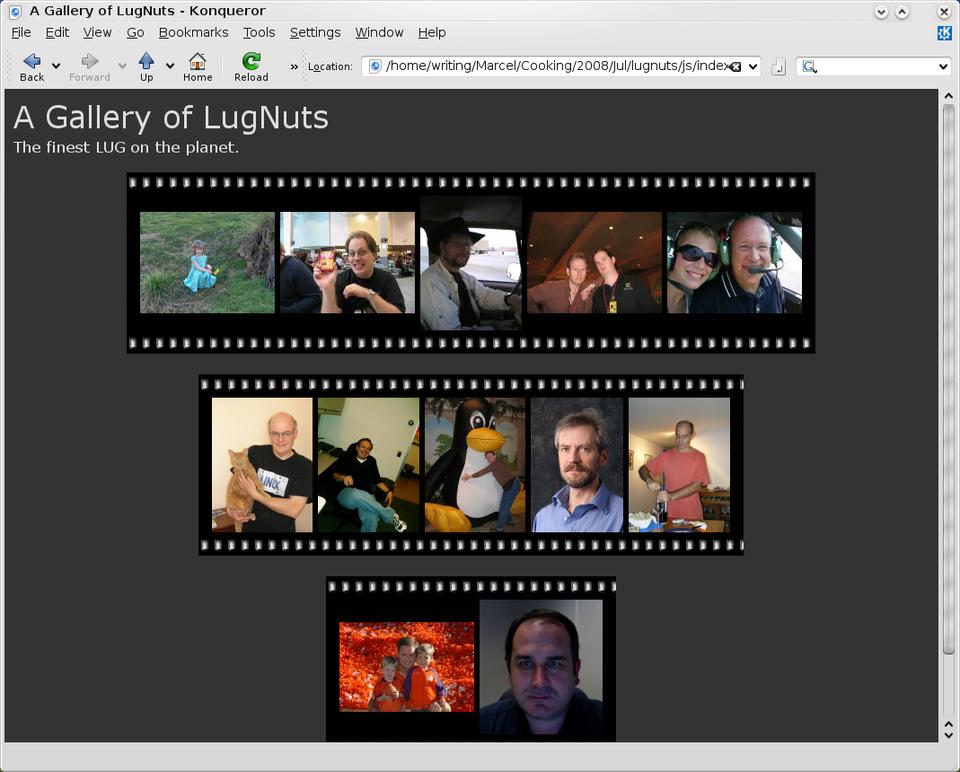Click the girl in blue dress photo
Screen dimensions: 960x772
pos(207,262)
